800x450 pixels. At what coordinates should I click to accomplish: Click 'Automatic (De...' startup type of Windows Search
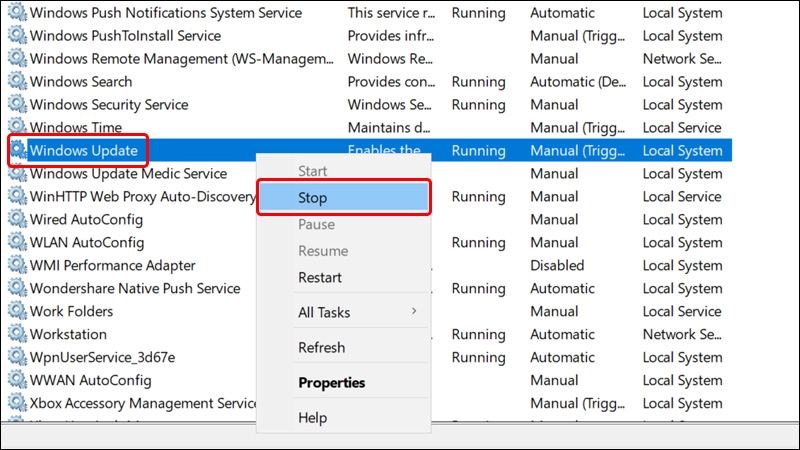point(578,82)
